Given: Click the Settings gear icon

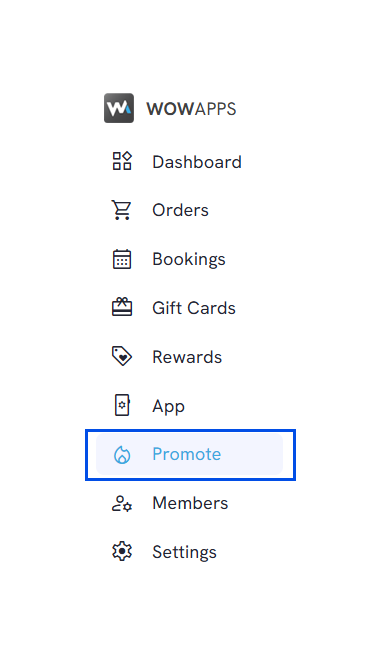Looking at the screenshot, I should tap(122, 551).
